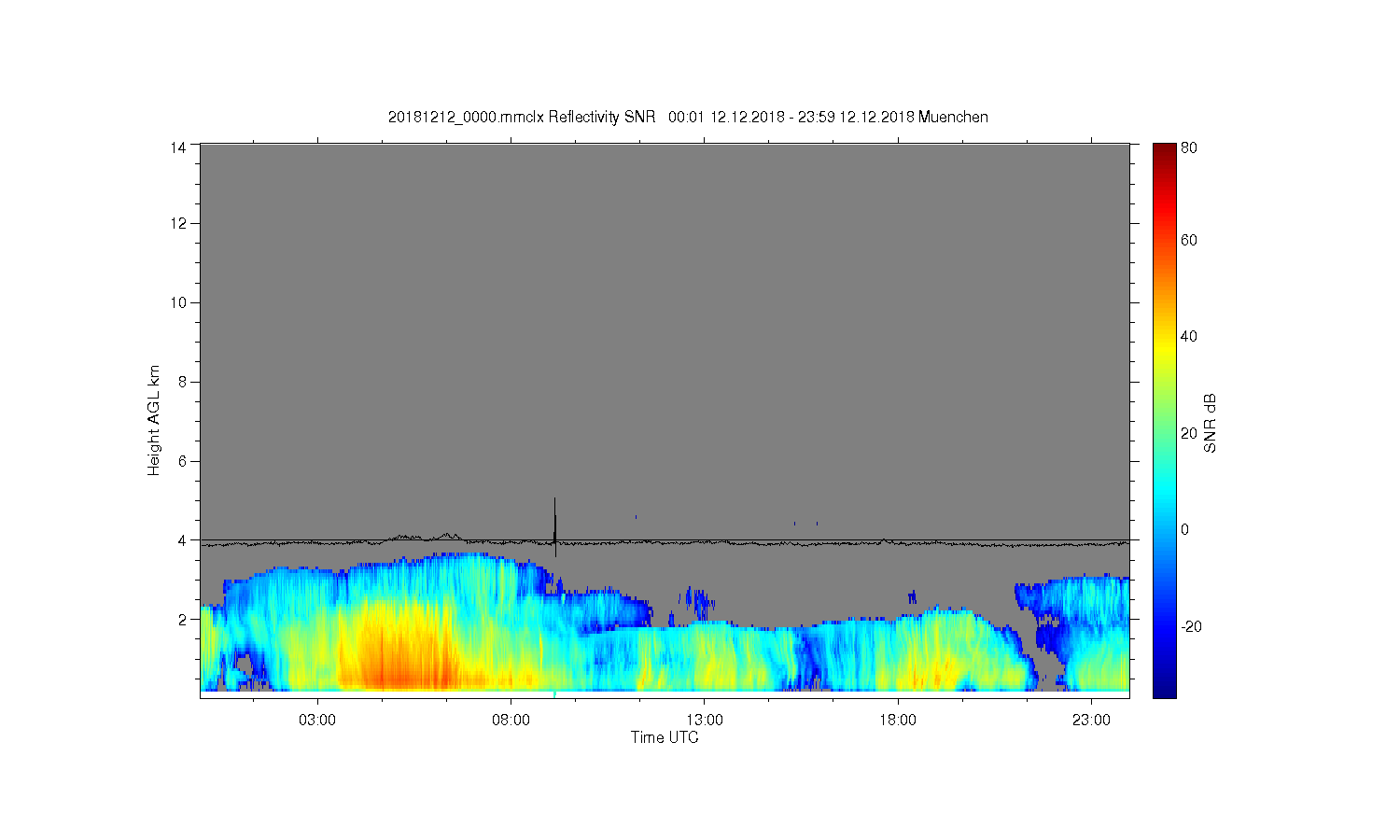Image resolution: width=1400 pixels, height=840 pixels.
Task: Click the height tick label 14
Action: click(178, 147)
